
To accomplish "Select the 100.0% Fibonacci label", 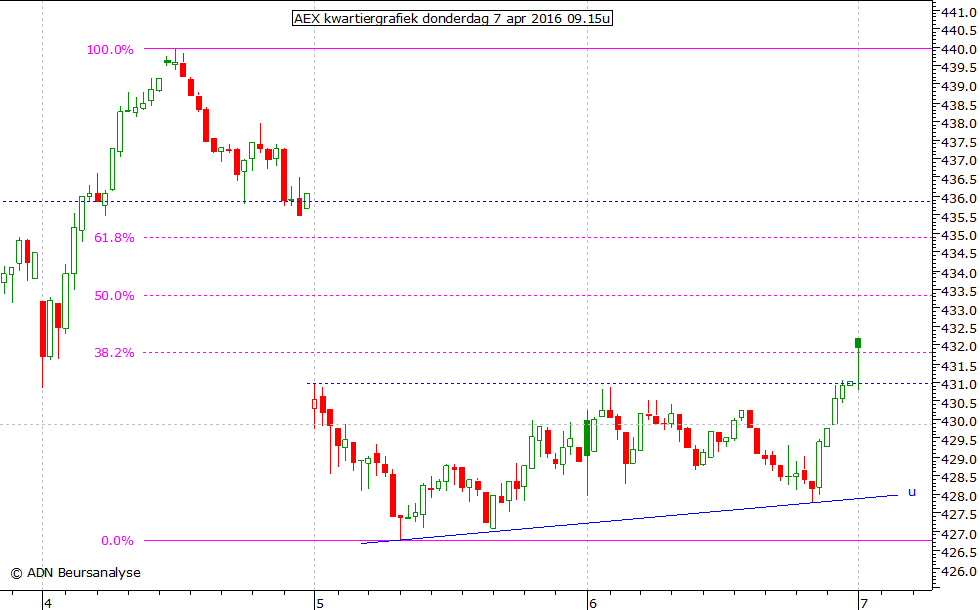I will click(x=110, y=50).
